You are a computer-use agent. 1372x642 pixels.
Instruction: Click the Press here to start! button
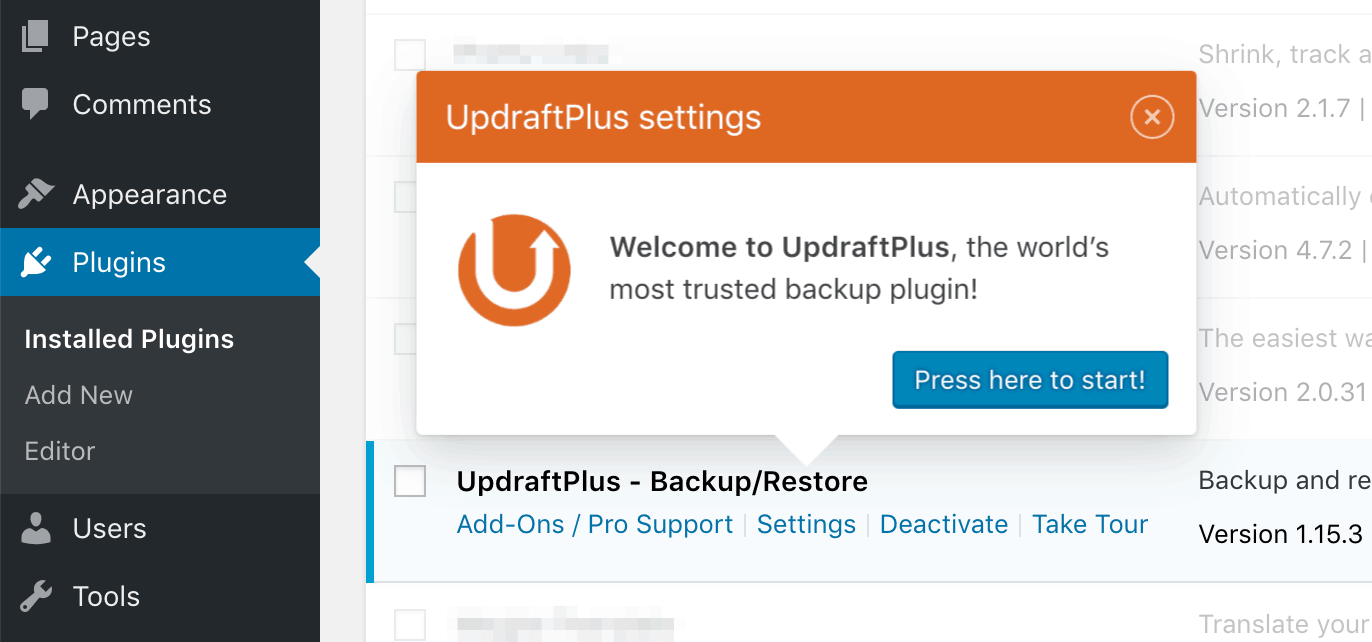tap(1030, 380)
